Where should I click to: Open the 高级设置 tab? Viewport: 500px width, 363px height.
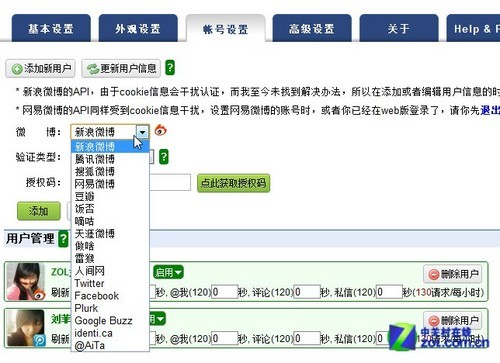[312, 28]
